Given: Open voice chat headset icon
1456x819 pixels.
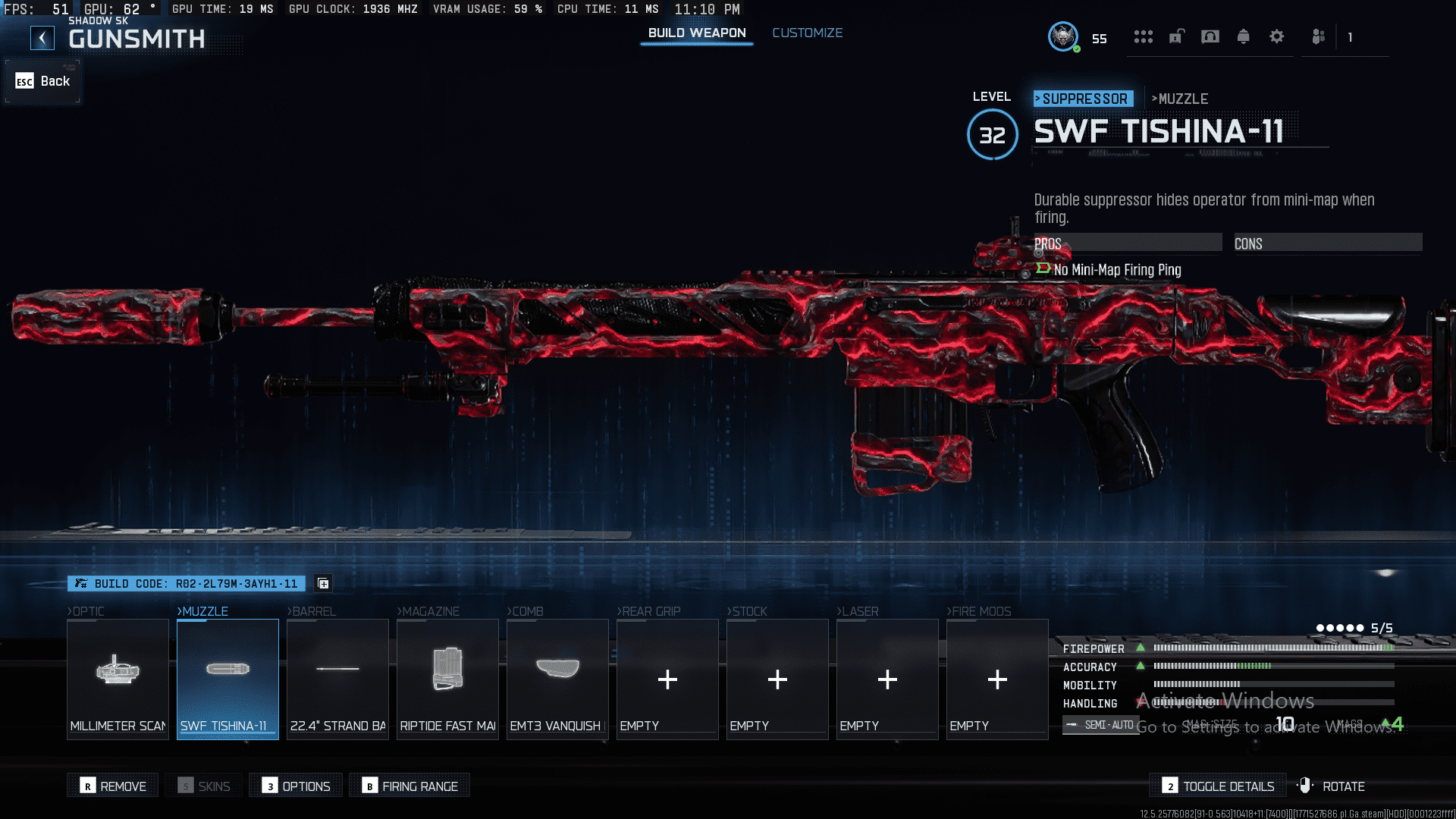Looking at the screenshot, I should pyautogui.click(x=1210, y=36).
